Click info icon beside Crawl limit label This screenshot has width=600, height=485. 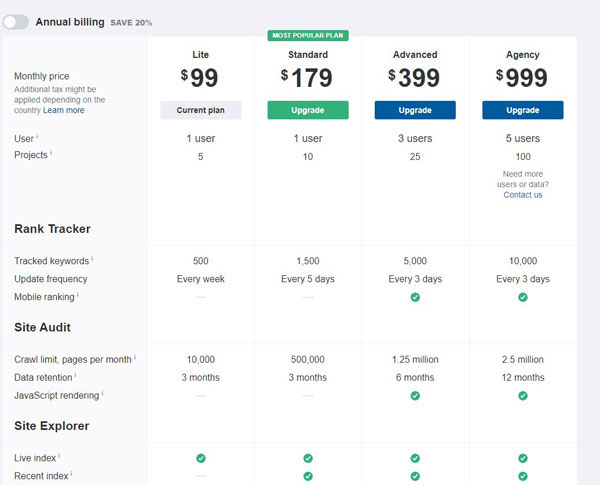(135, 357)
